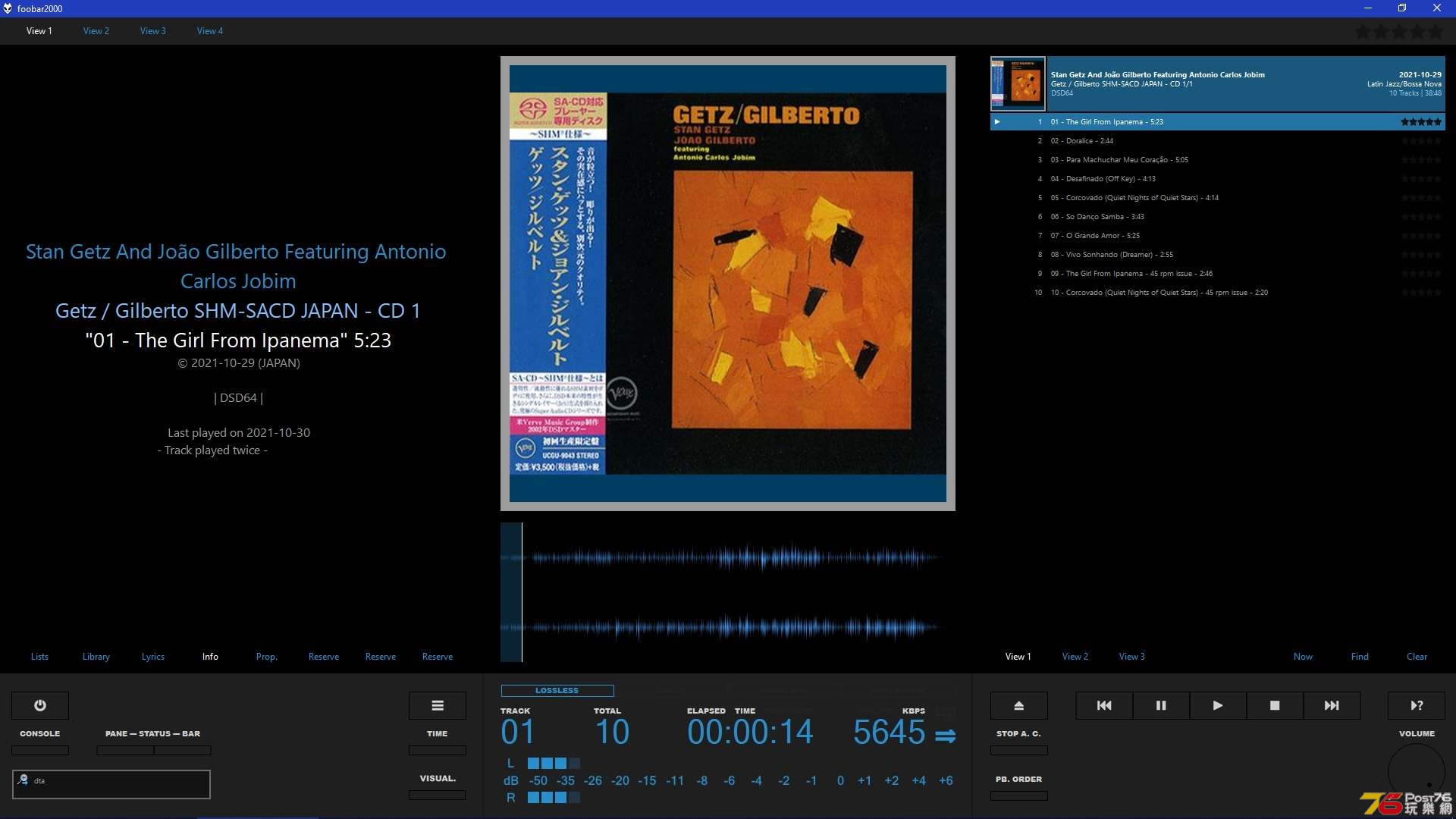Select playlist View 1 tab at bottom right
This screenshot has width=1456, height=819.
[1018, 657]
